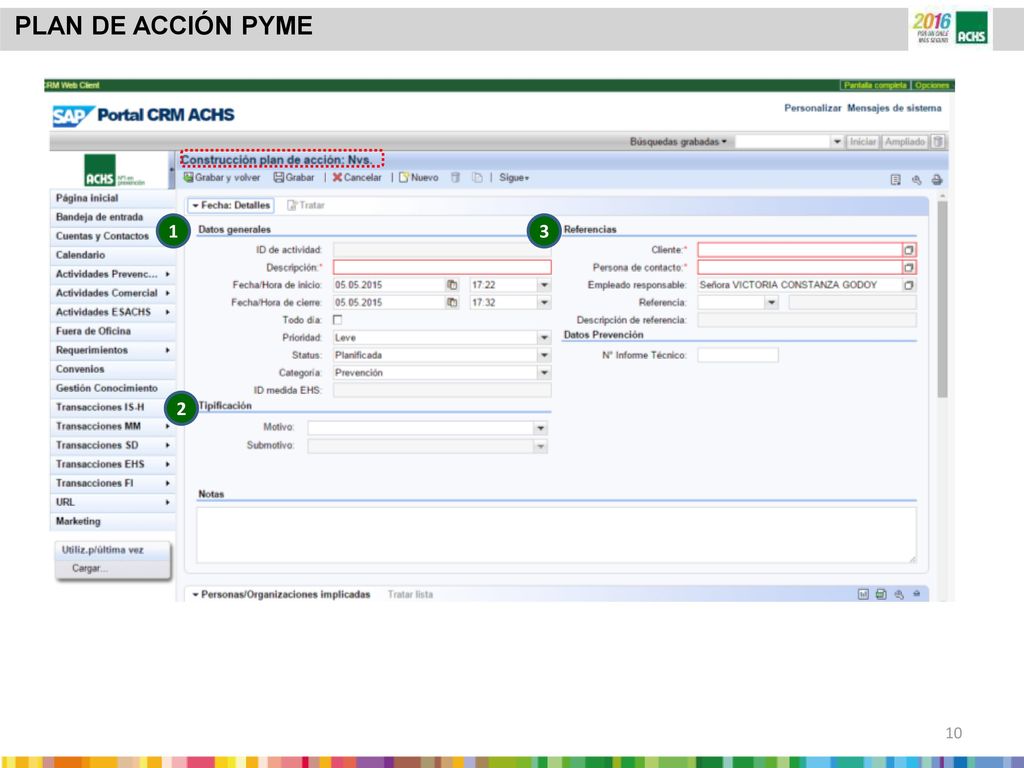Click the ACHS logo in the sidebar

[x=100, y=170]
